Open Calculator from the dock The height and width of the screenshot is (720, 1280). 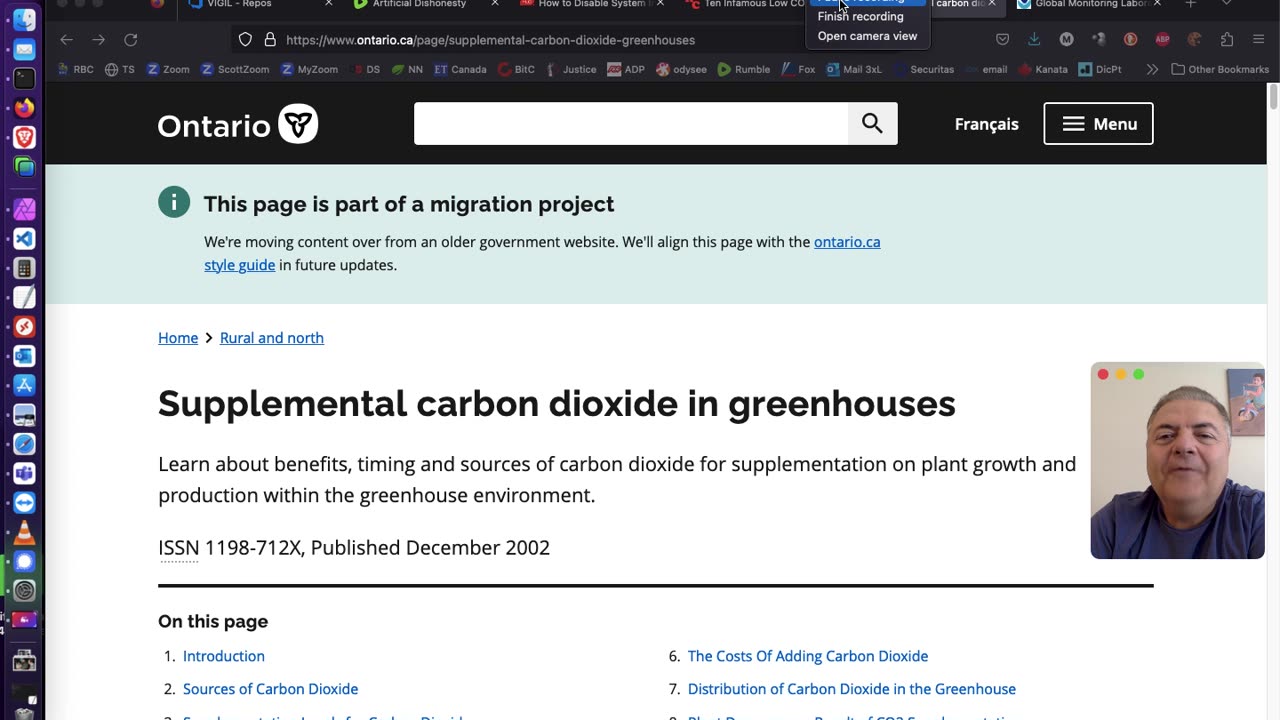[24, 268]
